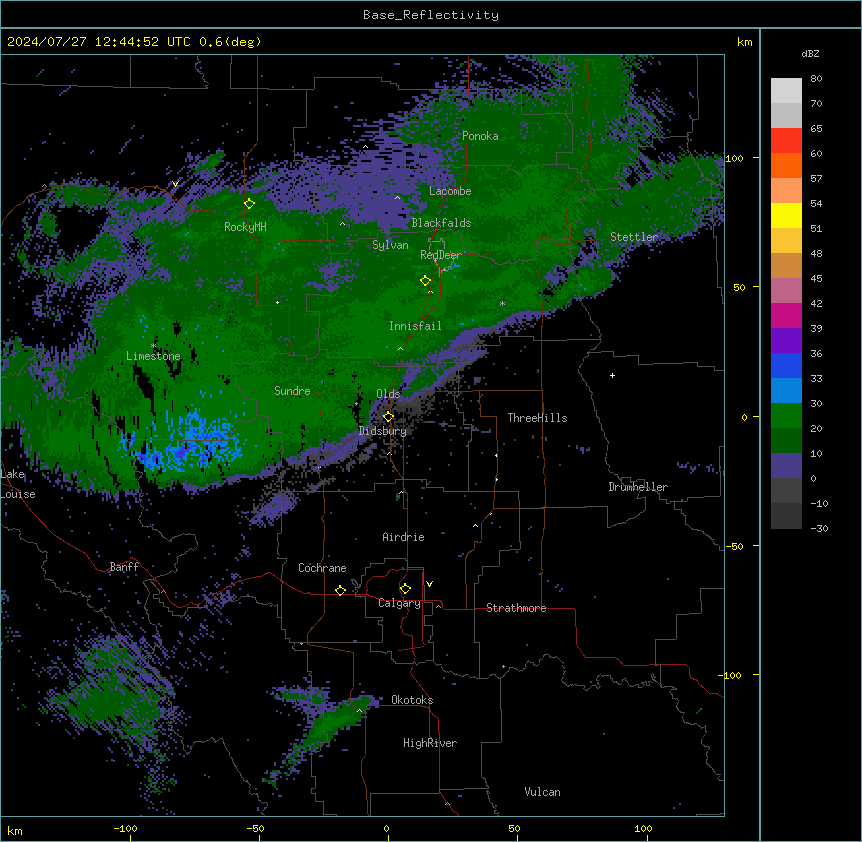This screenshot has width=862, height=842.
Task: Click the yellow diamond marker above RockyMH
Action: 249,204
